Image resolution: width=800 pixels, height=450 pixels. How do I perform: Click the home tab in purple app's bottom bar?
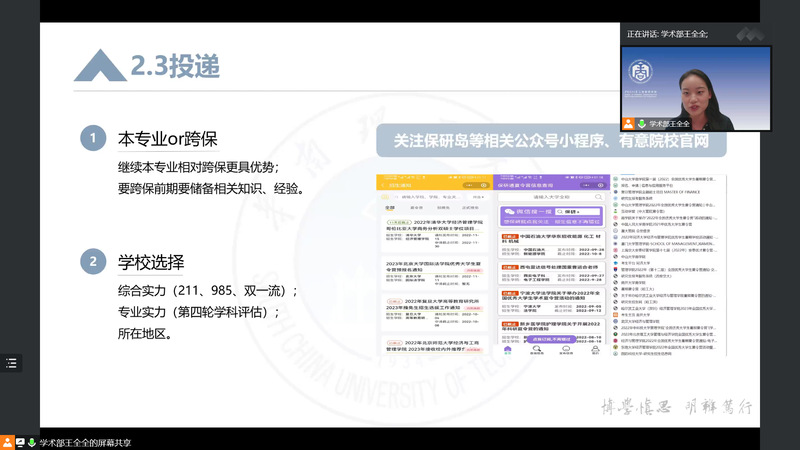click(x=508, y=351)
